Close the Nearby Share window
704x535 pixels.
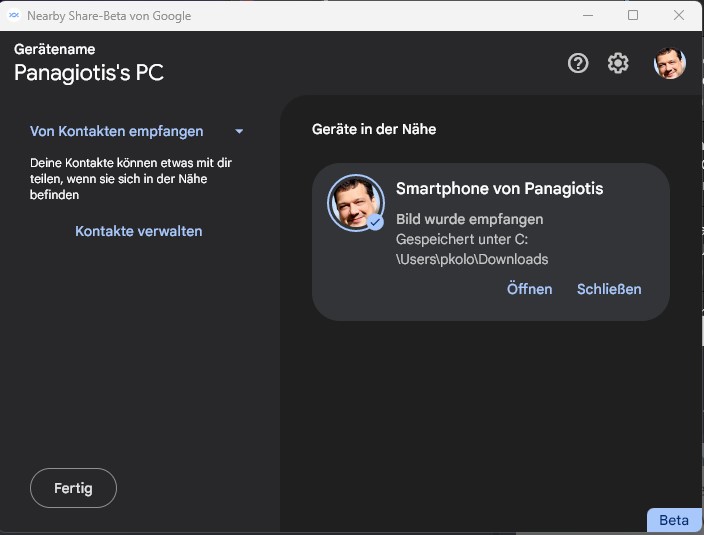[679, 15]
